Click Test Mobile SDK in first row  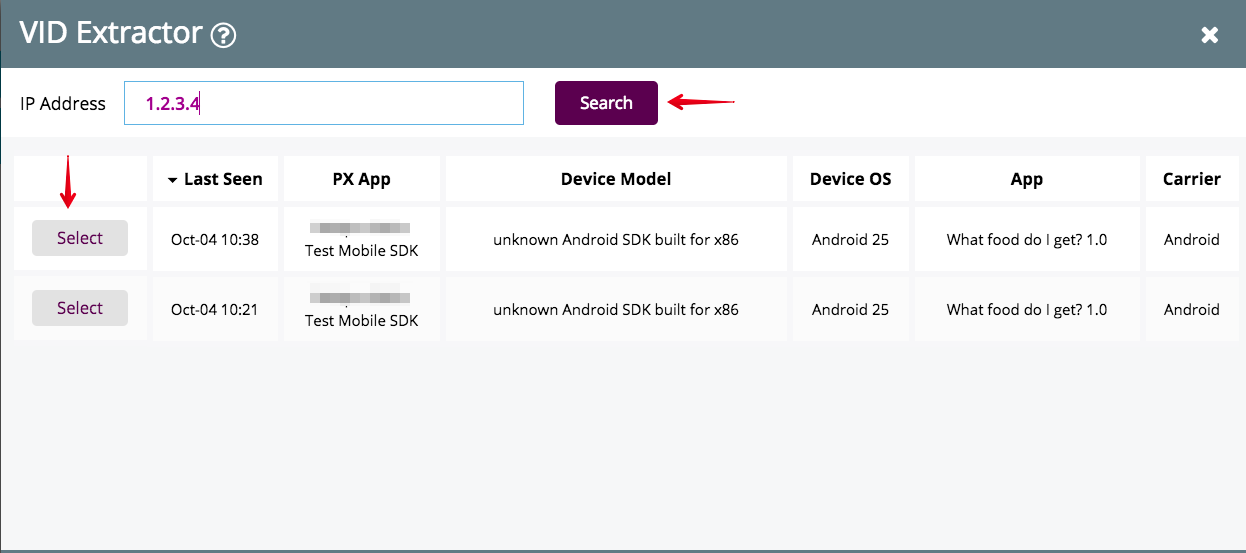click(x=361, y=251)
